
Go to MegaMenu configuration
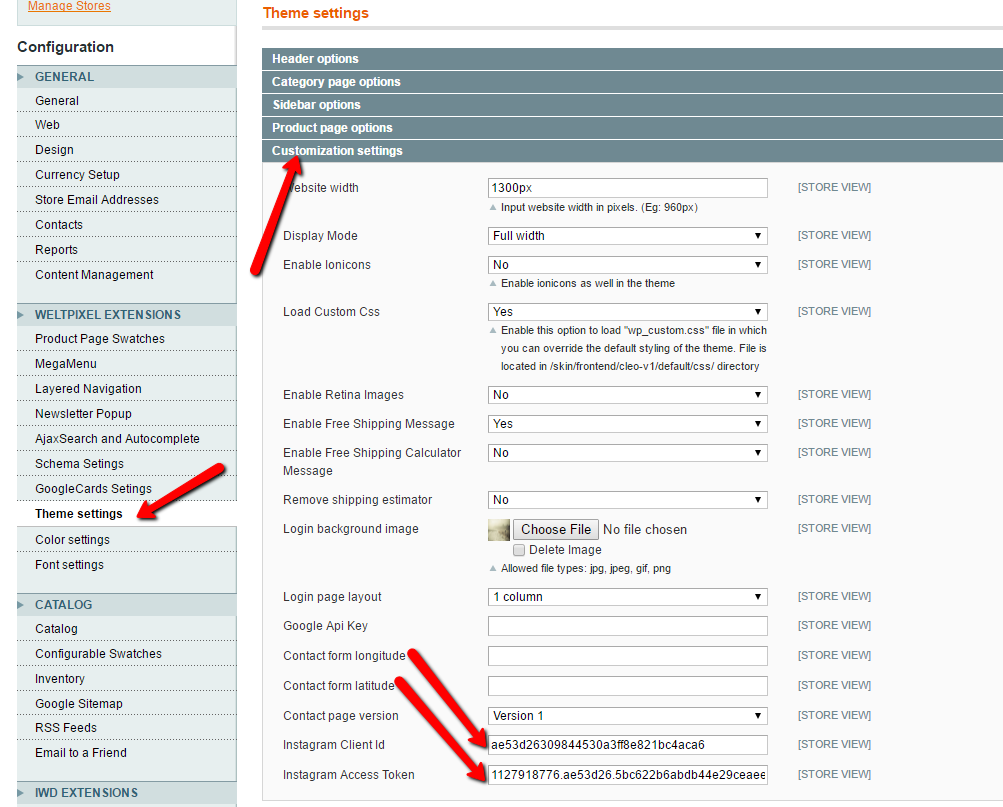66,364
